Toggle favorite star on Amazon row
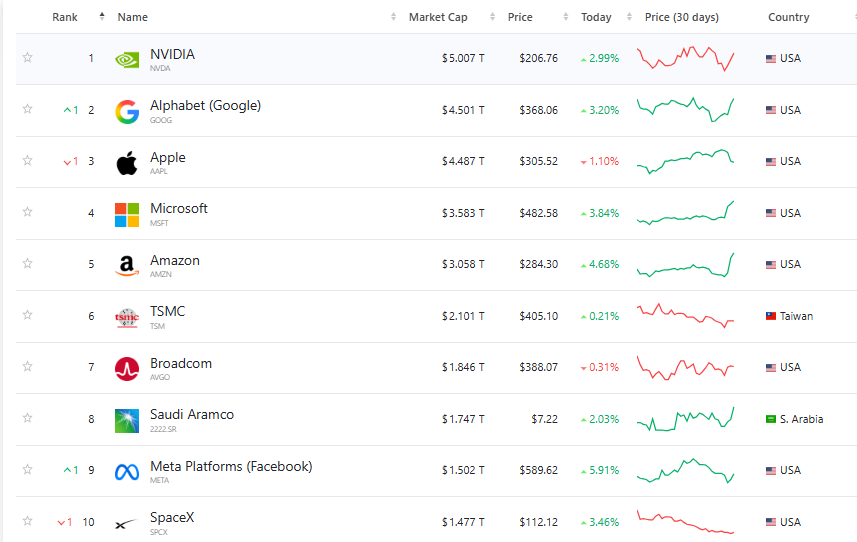This screenshot has height=542, width=857. 27,263
